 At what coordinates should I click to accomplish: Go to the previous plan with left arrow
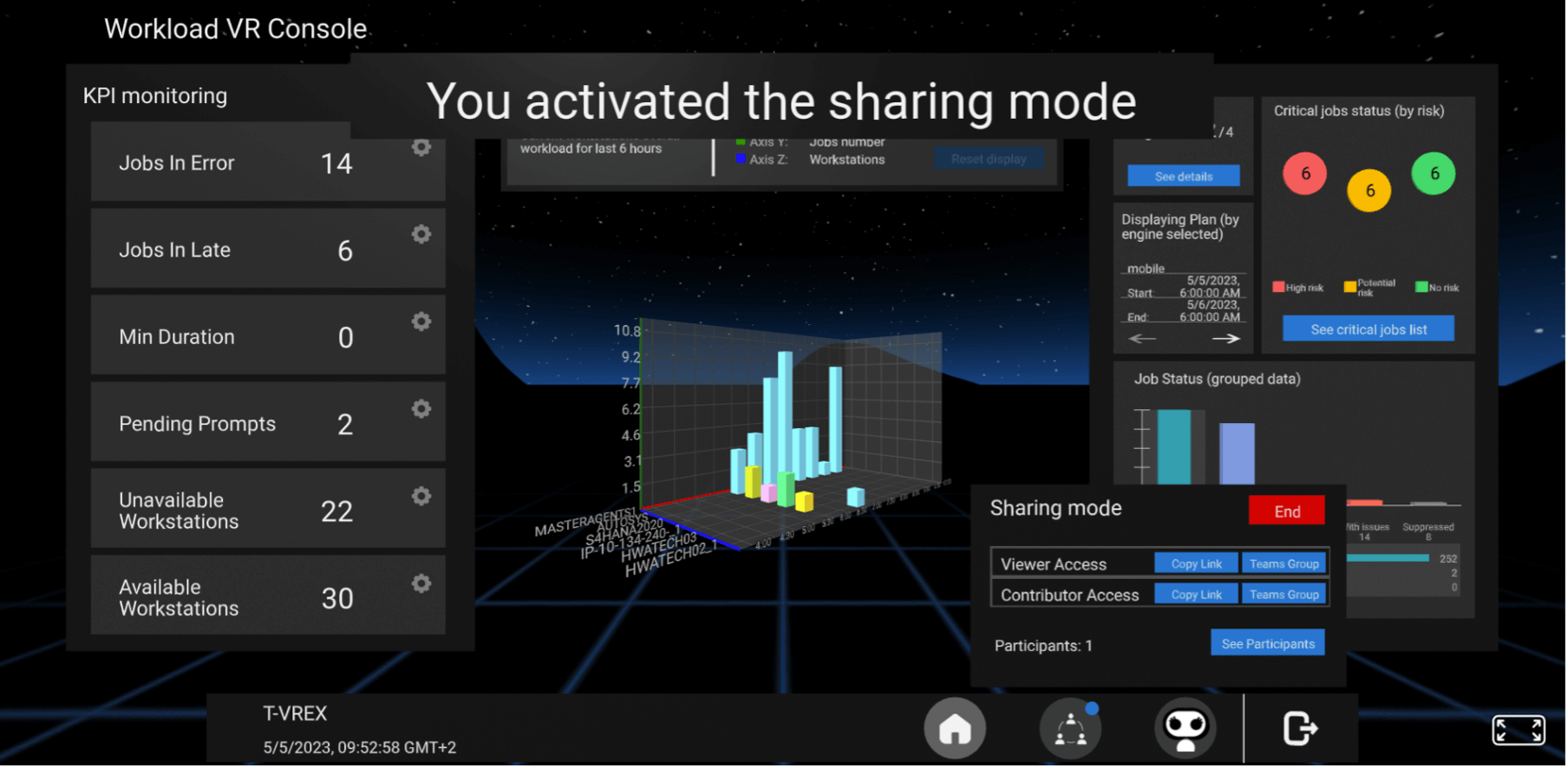click(1142, 339)
